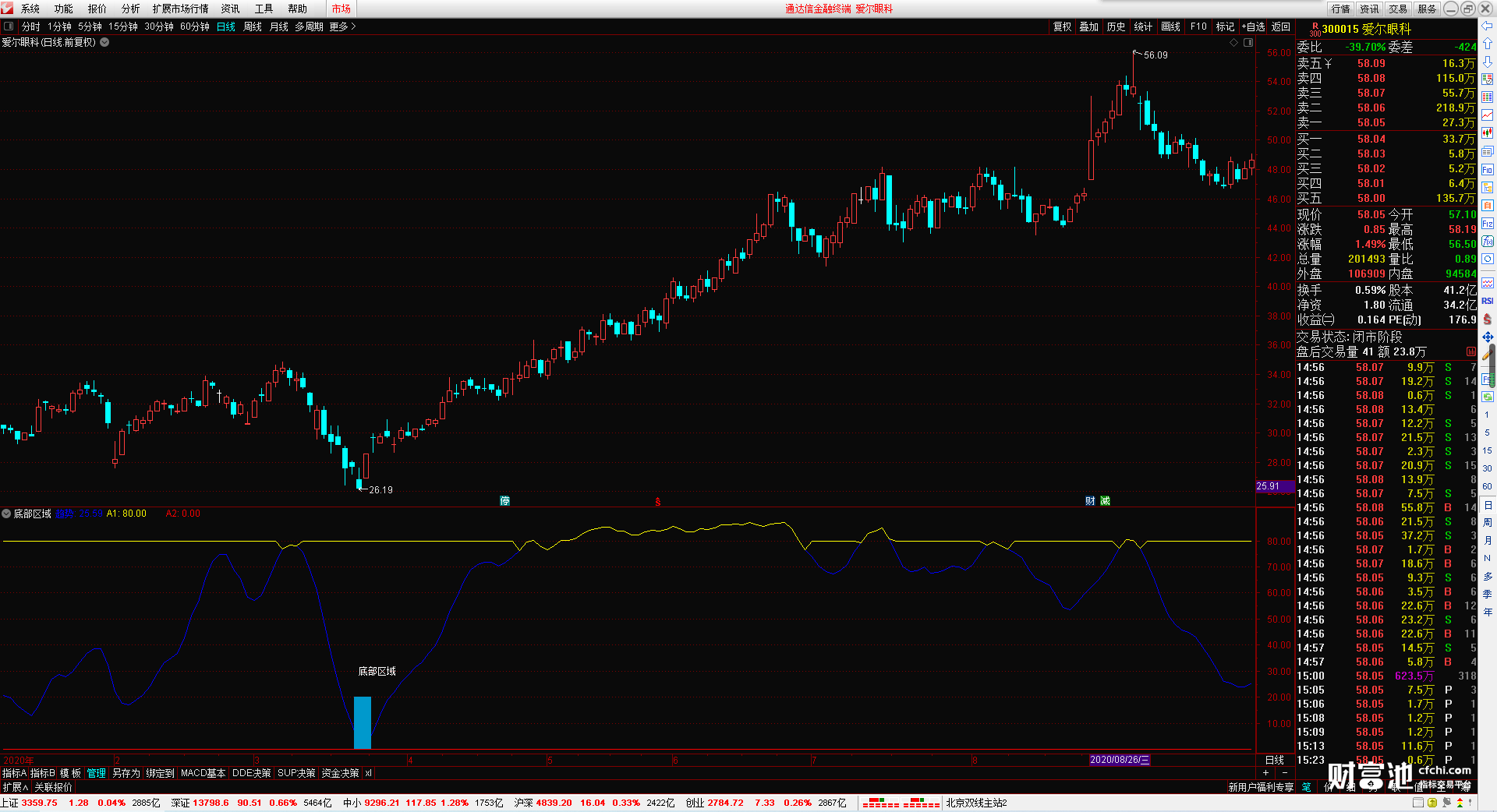Open the 工具 menu
The width and height of the screenshot is (1497, 812).
tap(264, 9)
